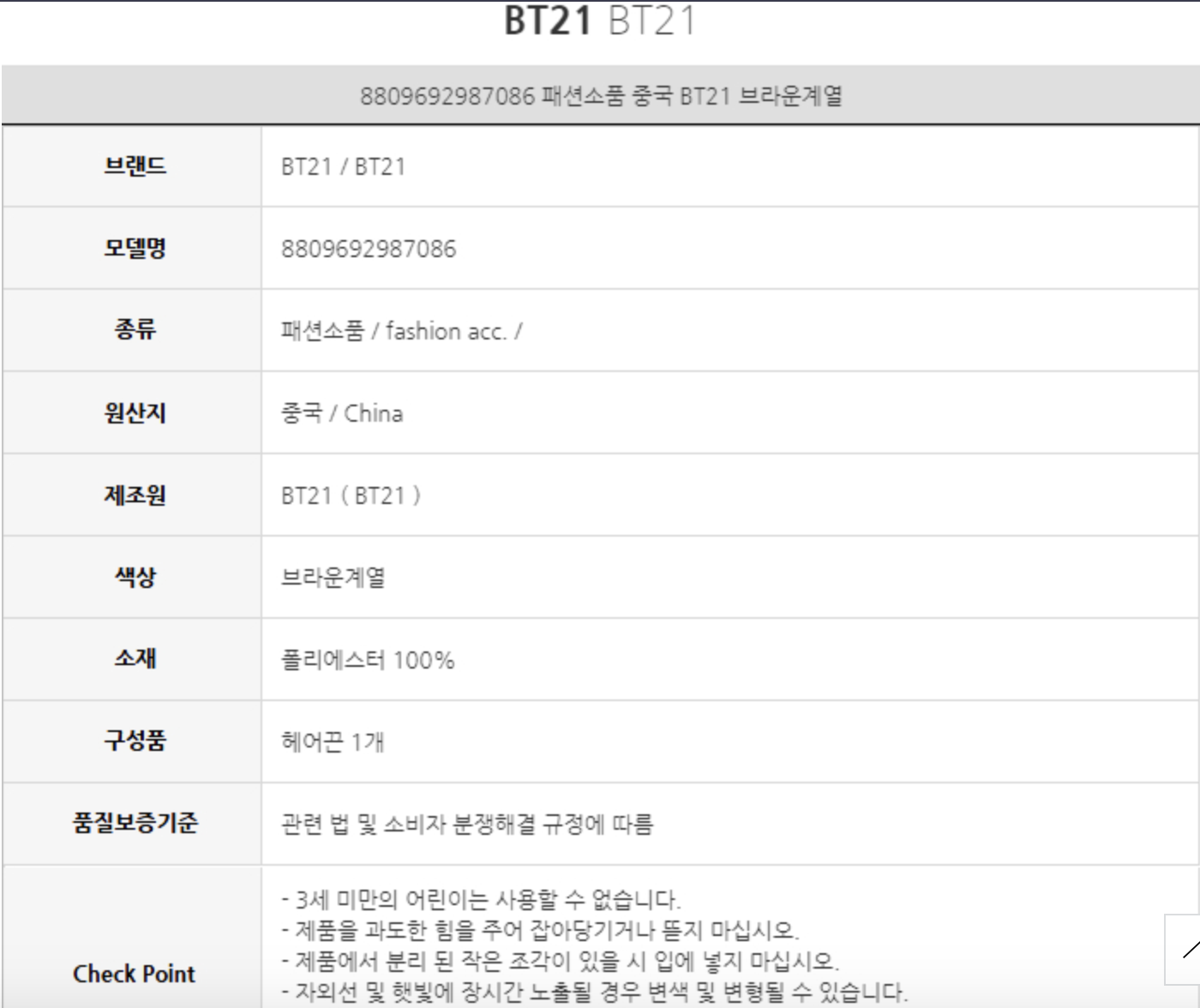Click the 중국 / China origin value
1200x1008 pixels.
[x=342, y=413]
